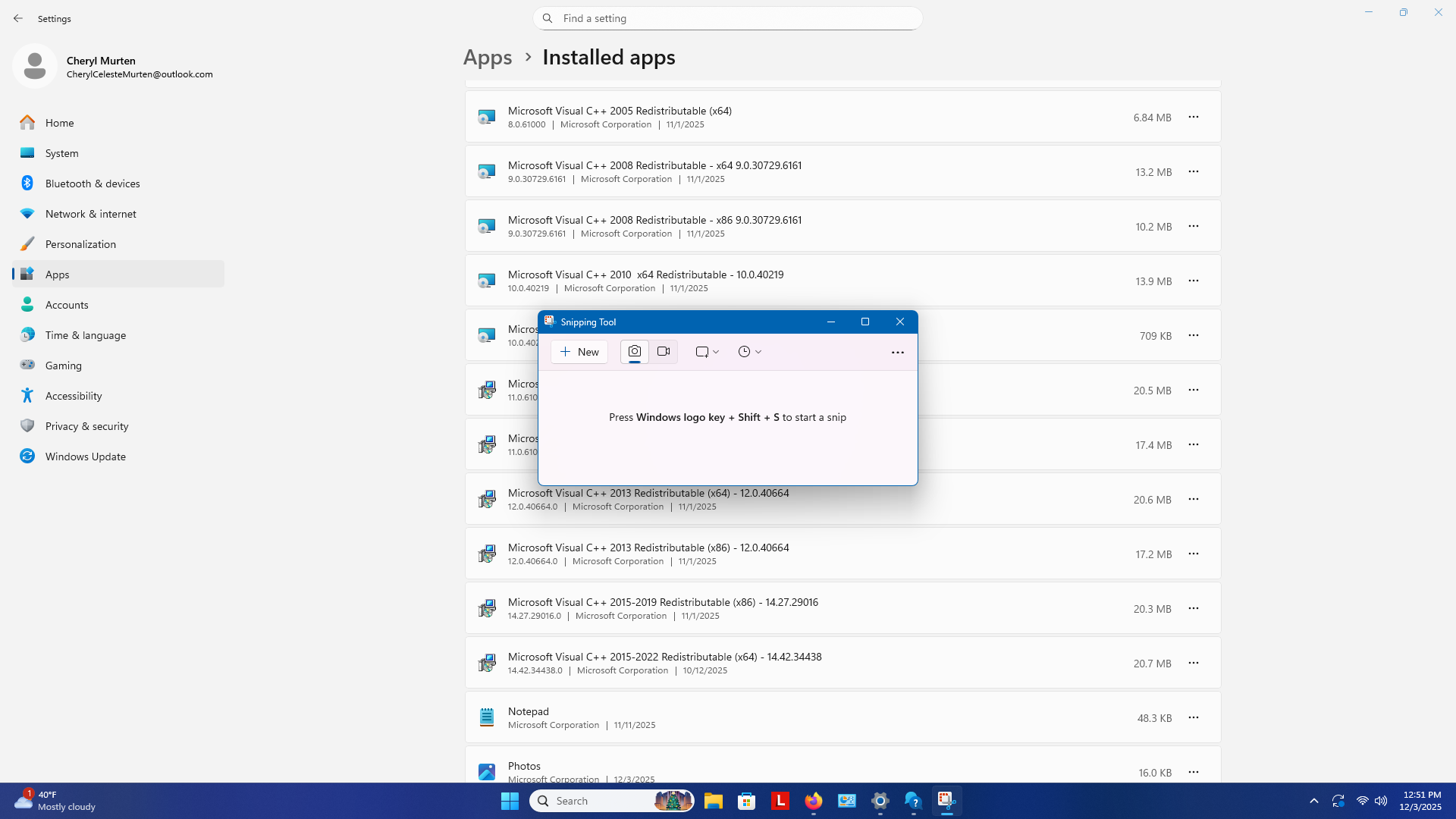Image resolution: width=1456 pixels, height=819 pixels.
Task: Open Bluetooth & devices section
Action: [x=92, y=184]
